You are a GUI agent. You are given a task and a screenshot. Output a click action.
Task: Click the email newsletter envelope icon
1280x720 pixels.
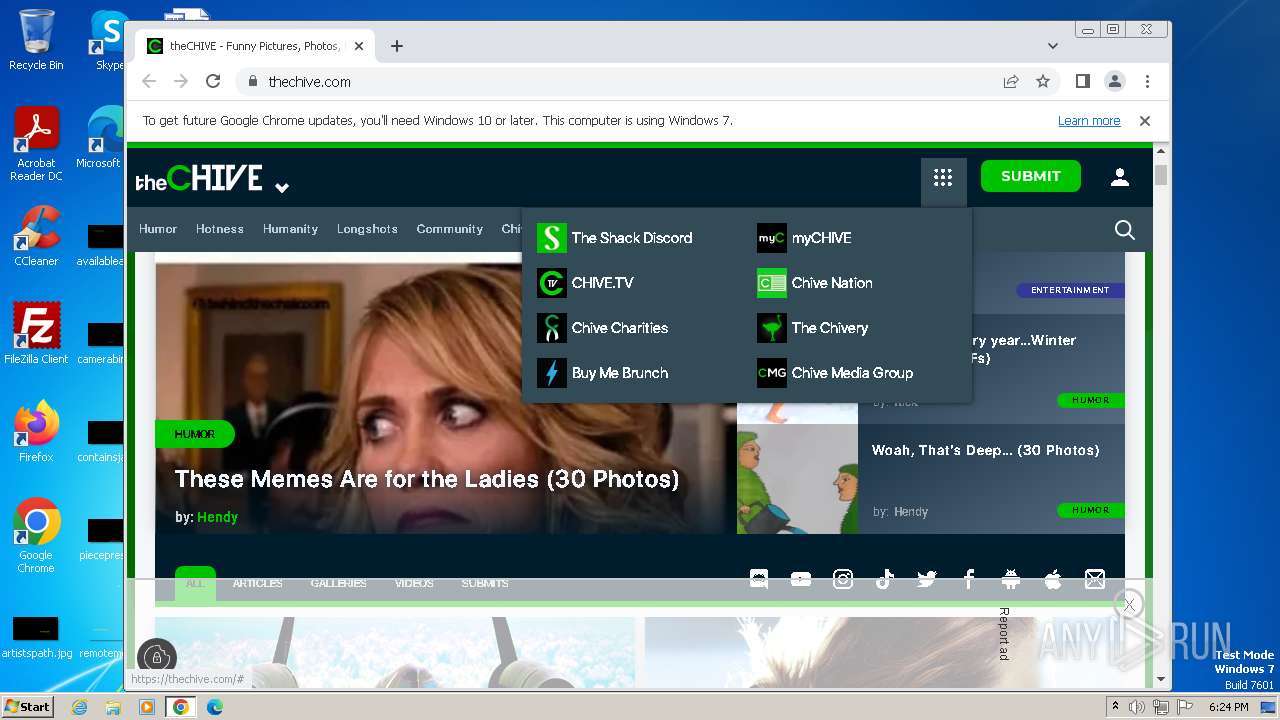pyautogui.click(x=1095, y=579)
